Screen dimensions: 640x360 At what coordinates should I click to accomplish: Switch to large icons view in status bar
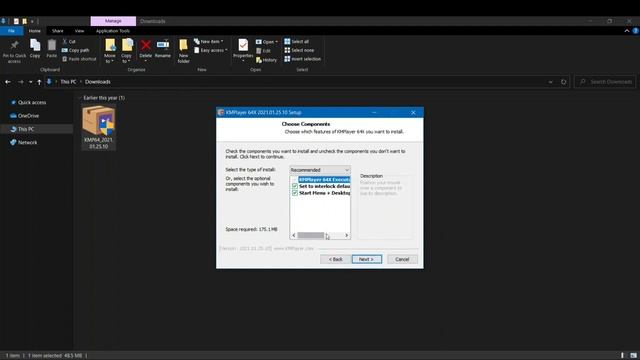coord(633,356)
